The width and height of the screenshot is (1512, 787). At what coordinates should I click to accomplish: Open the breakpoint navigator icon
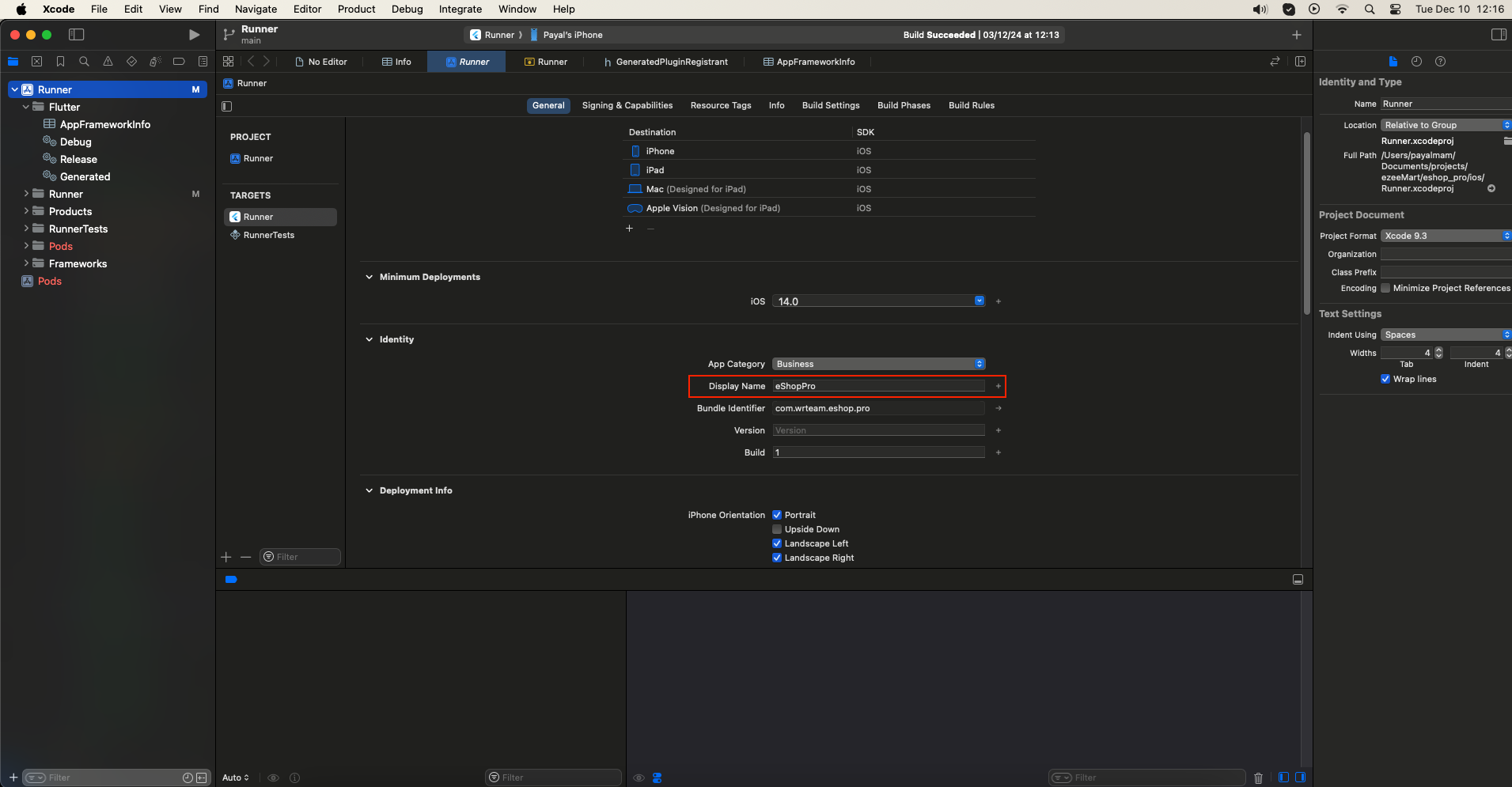179,62
